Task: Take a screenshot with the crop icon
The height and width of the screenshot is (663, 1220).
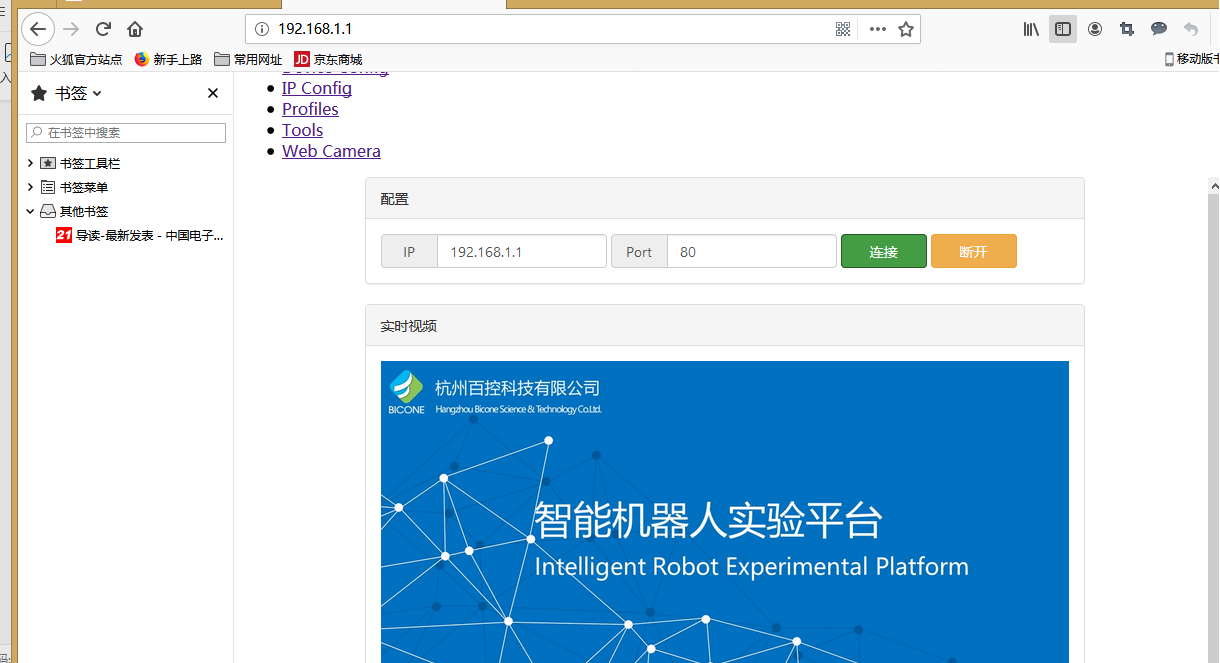Action: point(1127,29)
